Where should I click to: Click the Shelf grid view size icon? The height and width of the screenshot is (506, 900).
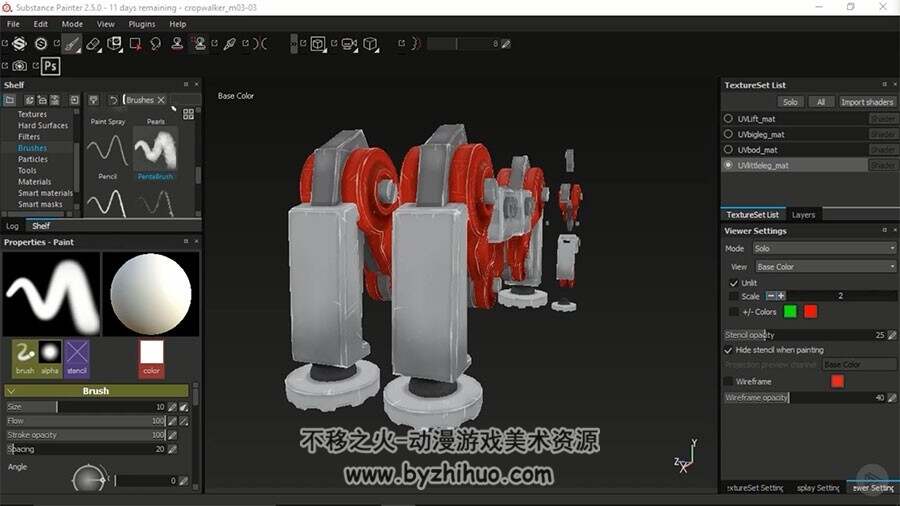188,114
